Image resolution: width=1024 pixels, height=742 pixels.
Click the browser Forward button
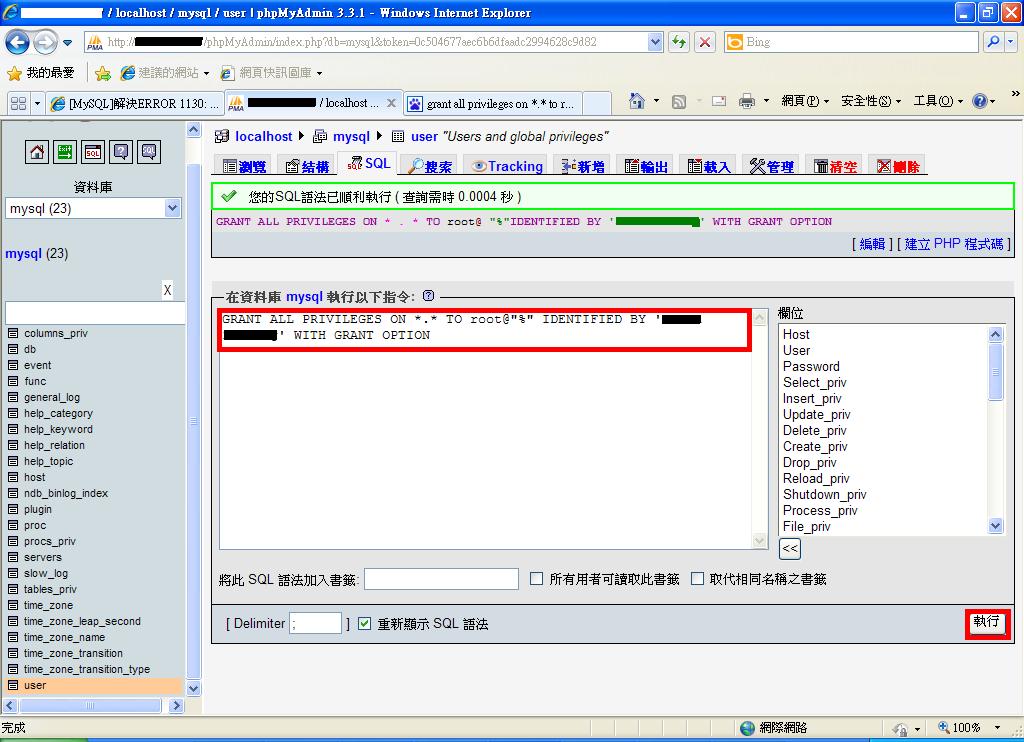tap(45, 43)
